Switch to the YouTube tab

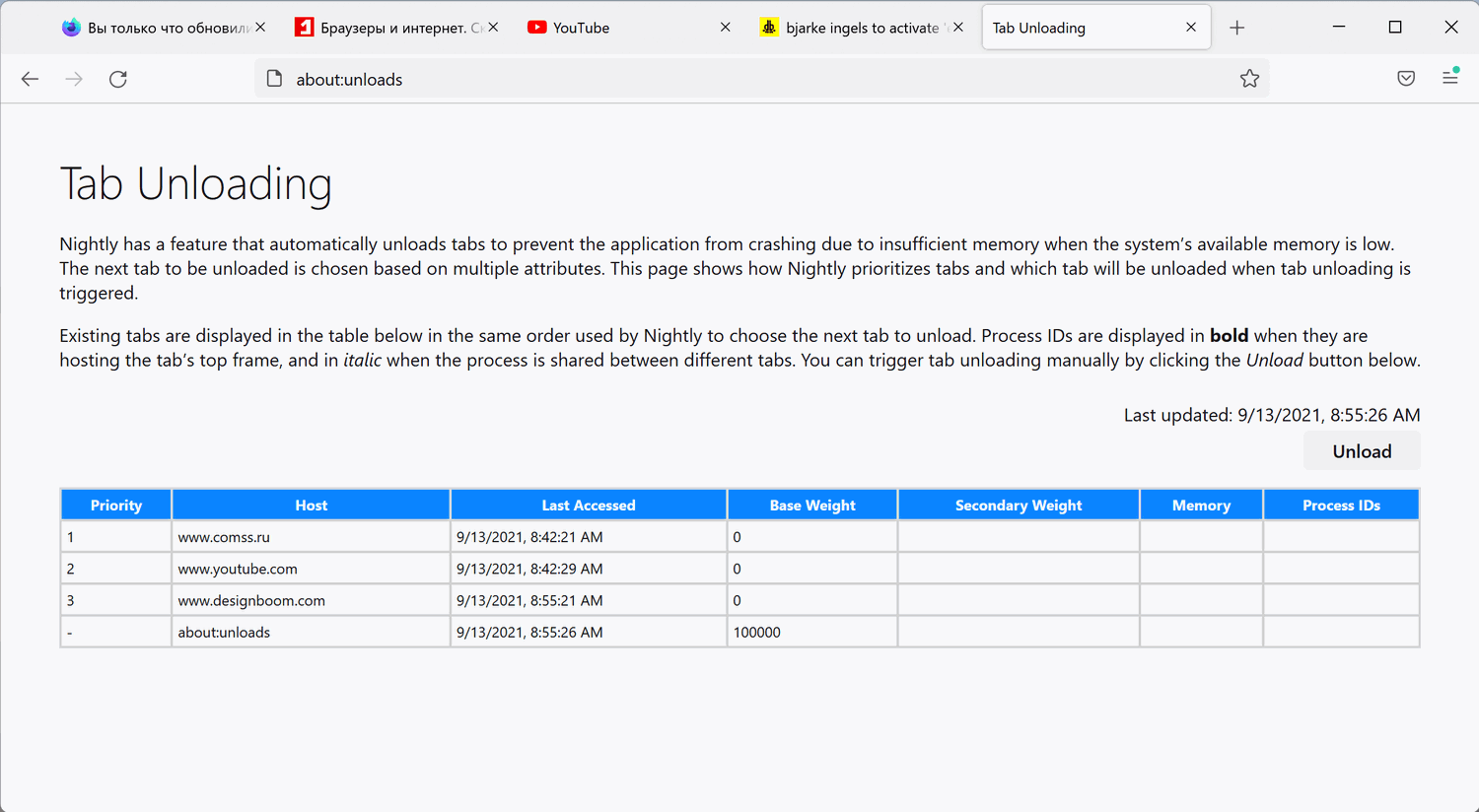point(611,28)
